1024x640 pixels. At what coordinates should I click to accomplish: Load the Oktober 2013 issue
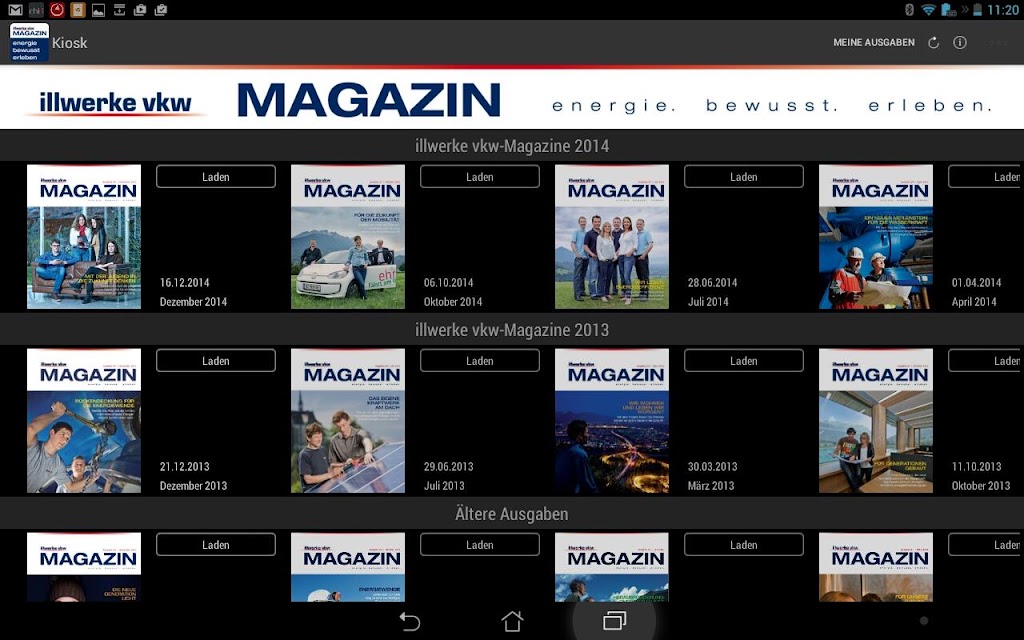986,360
